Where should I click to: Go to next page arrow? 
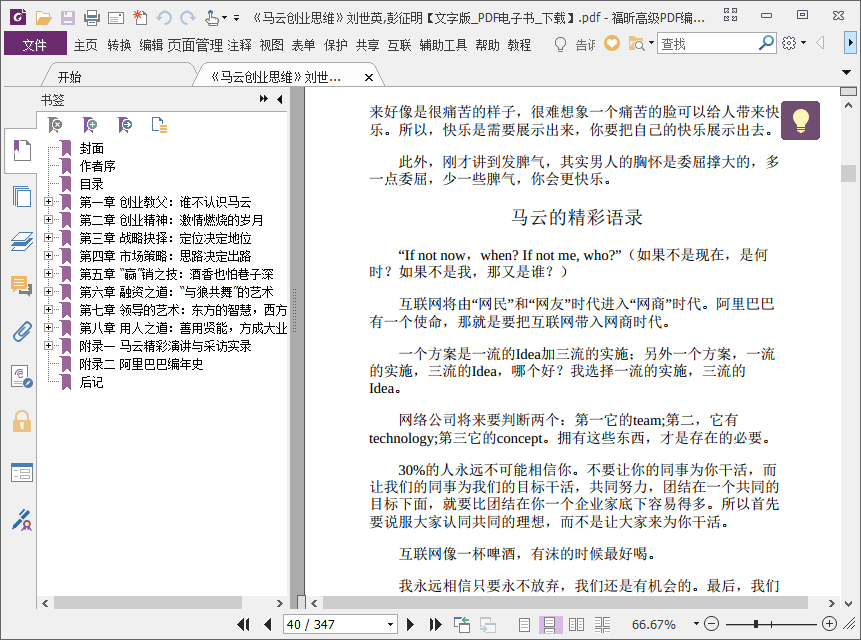[x=410, y=624]
